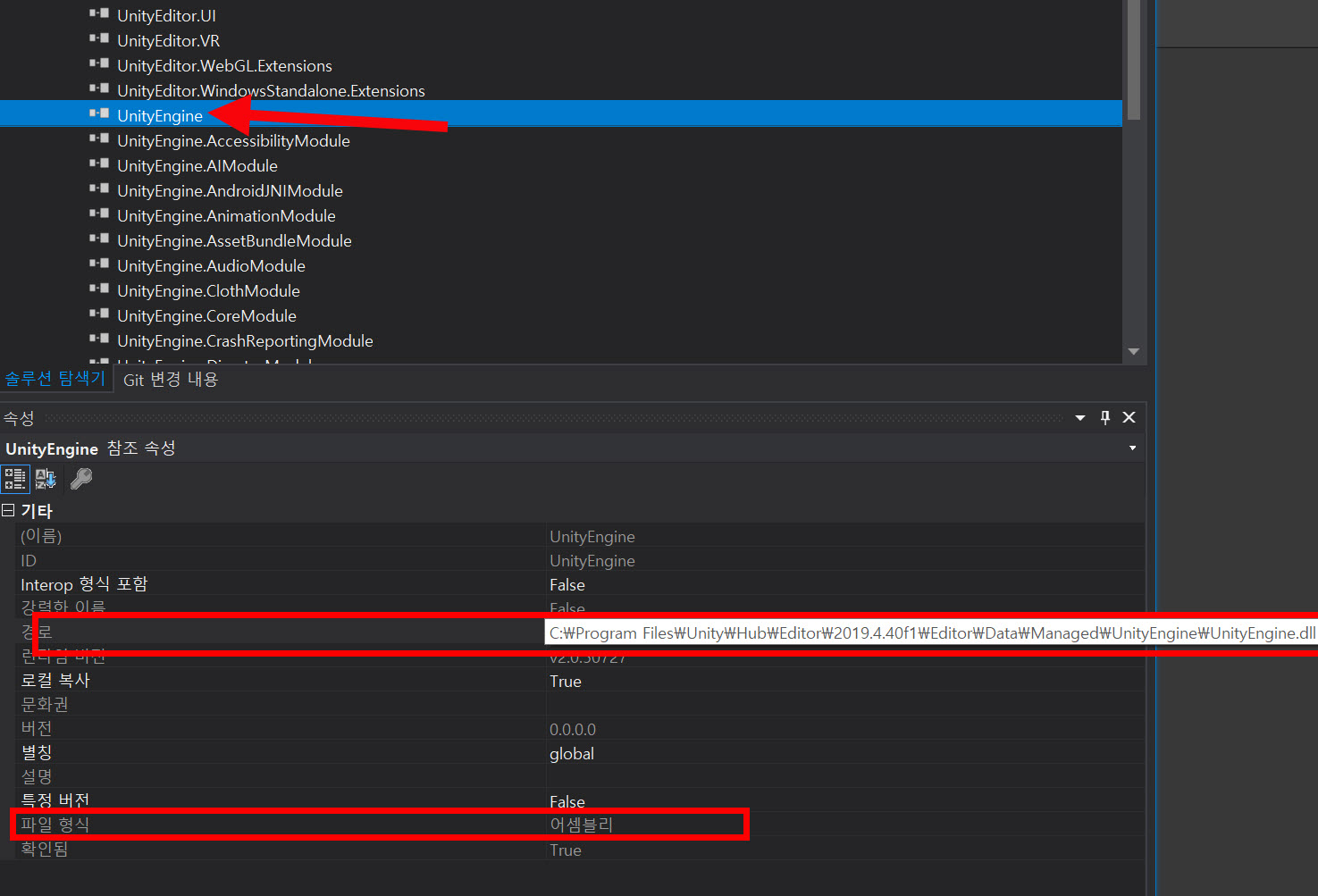Select UnityEngine.AccessibilityModule reference
The image size is (1318, 896).
pyautogui.click(x=233, y=140)
